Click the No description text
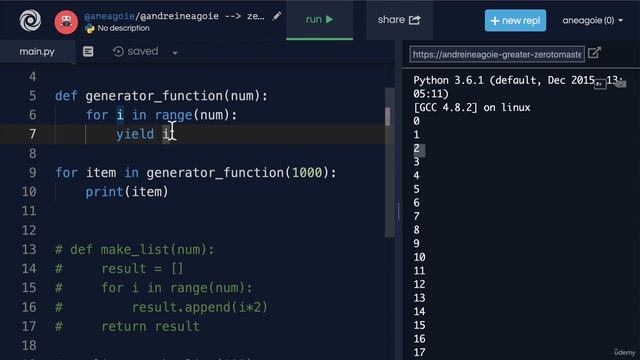 pos(123,29)
